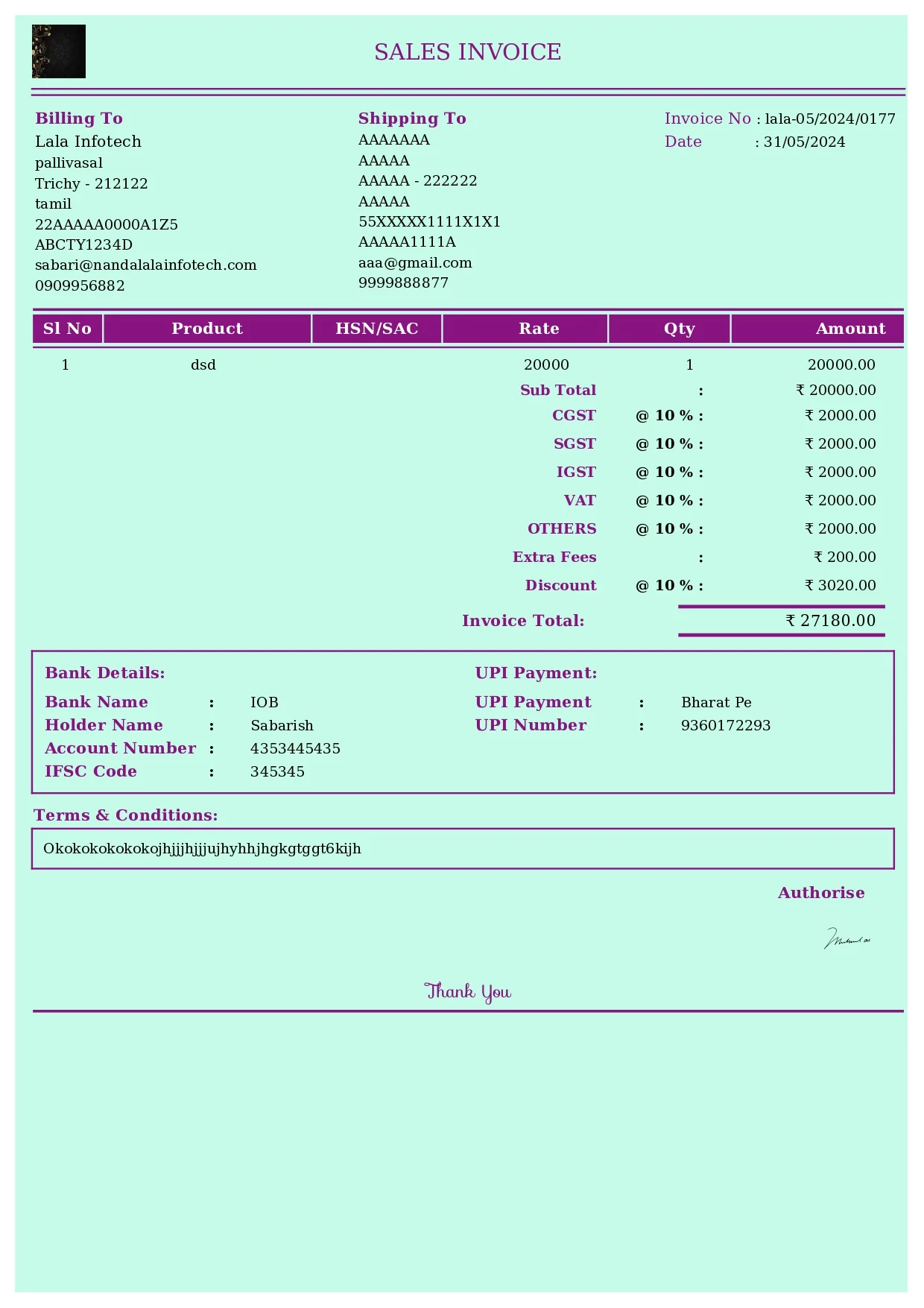Click the billing email sabari@nandalalainfotech.com
This screenshot has width=924, height=1308.
146,265
